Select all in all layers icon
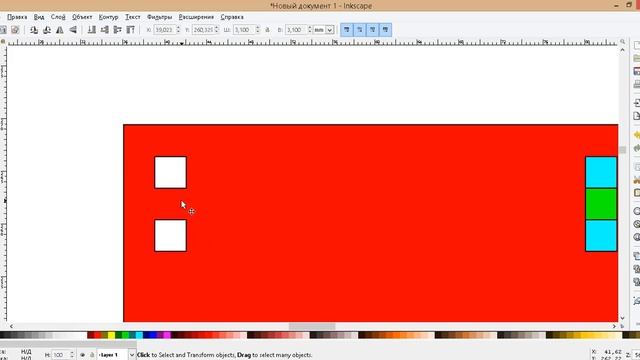The height and width of the screenshot is (360, 640). pyautogui.click(x=3, y=30)
